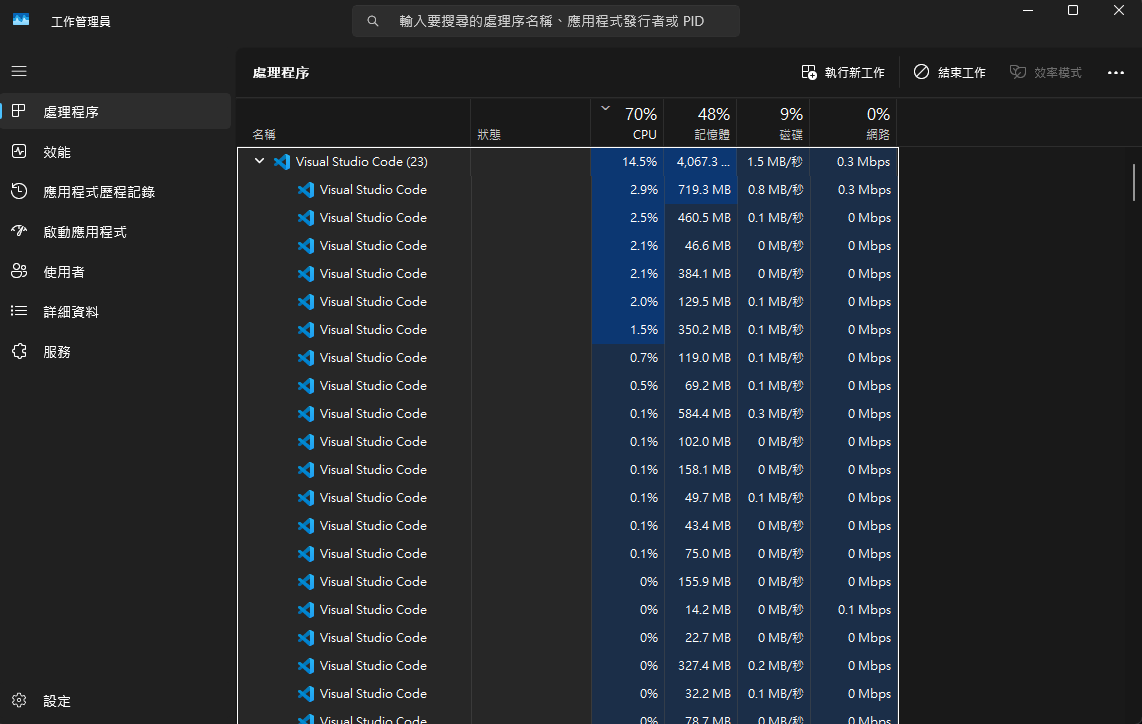Click the VS Code icon of the (23) group row
Image resolution: width=1142 pixels, height=724 pixels.
(x=282, y=162)
